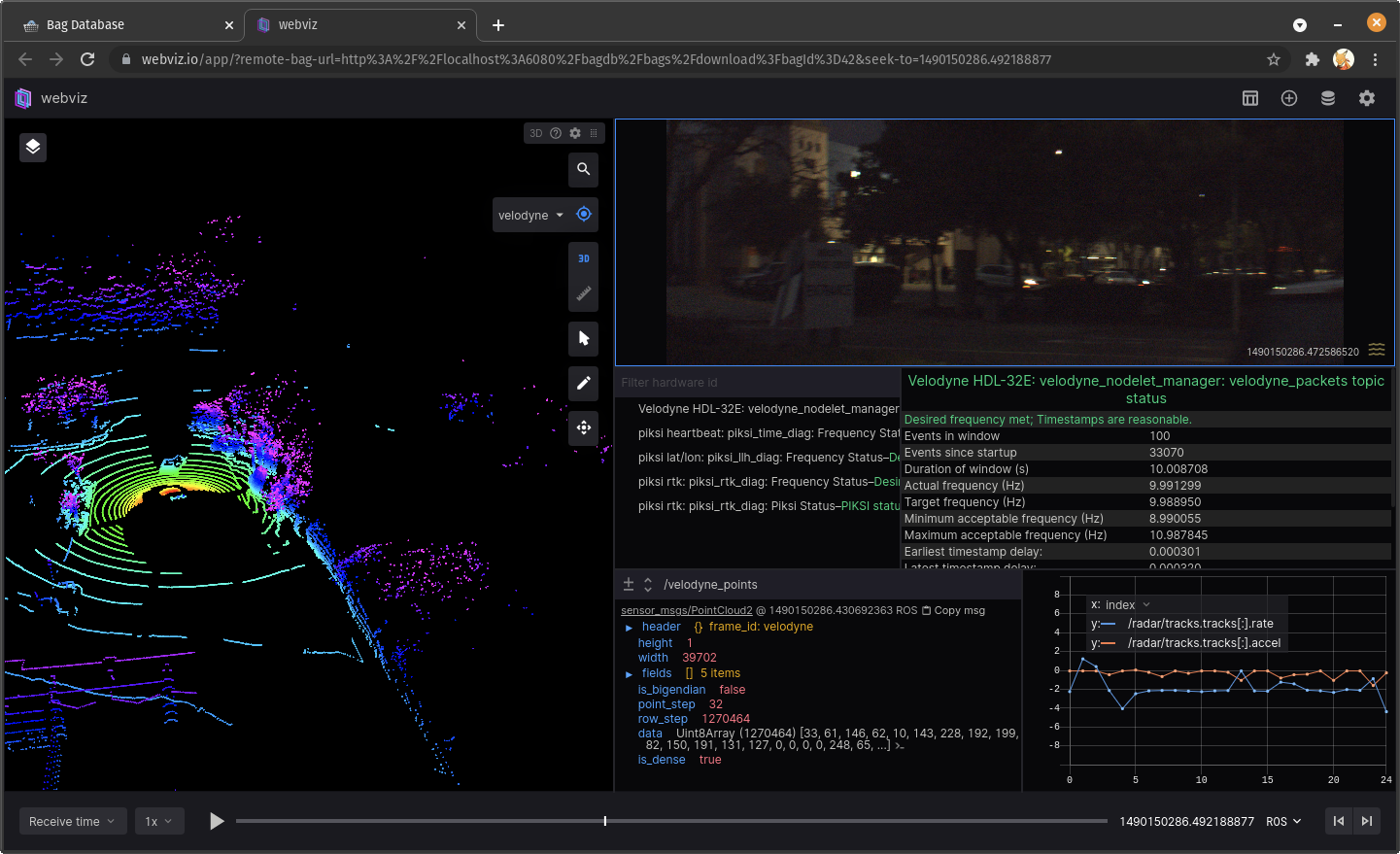Click Copy msg button

953,610
